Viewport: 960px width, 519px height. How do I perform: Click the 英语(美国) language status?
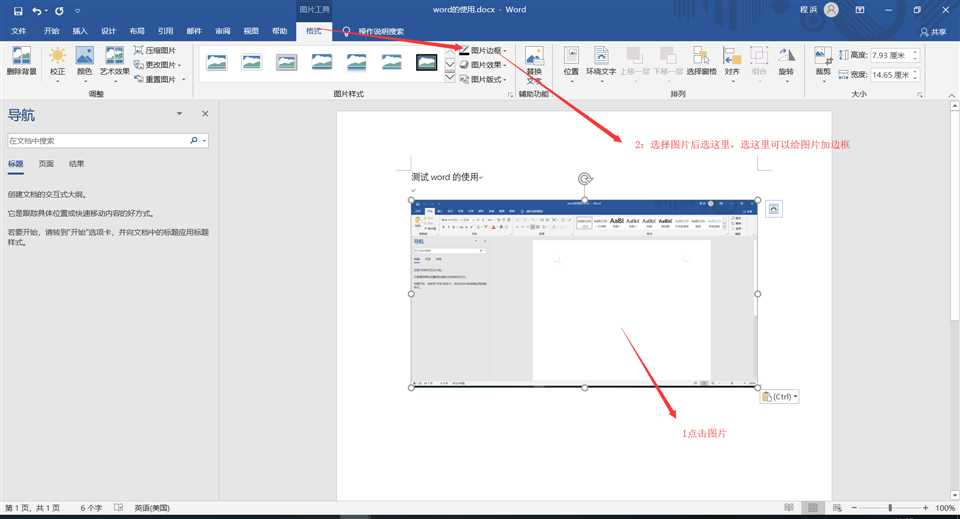click(152, 508)
